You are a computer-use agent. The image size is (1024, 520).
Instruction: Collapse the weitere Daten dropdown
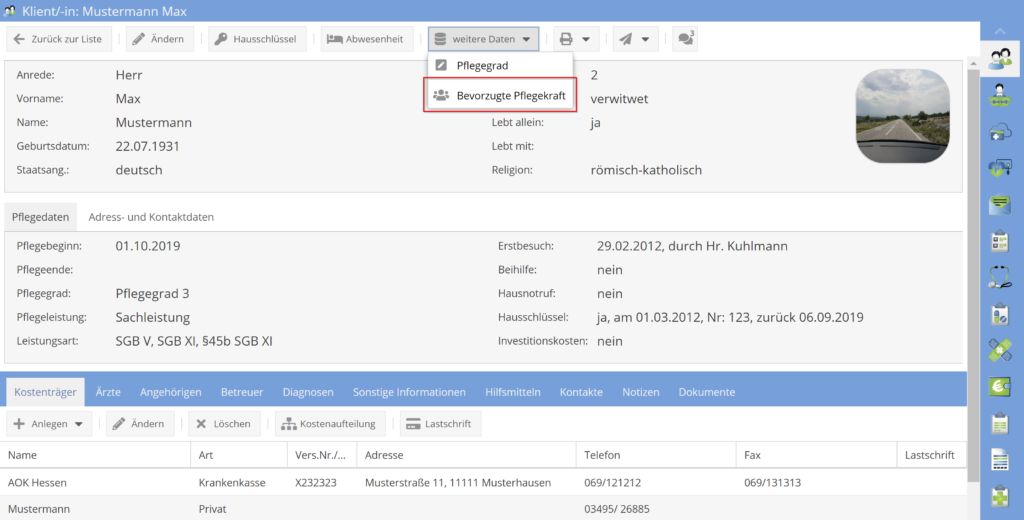coord(483,39)
